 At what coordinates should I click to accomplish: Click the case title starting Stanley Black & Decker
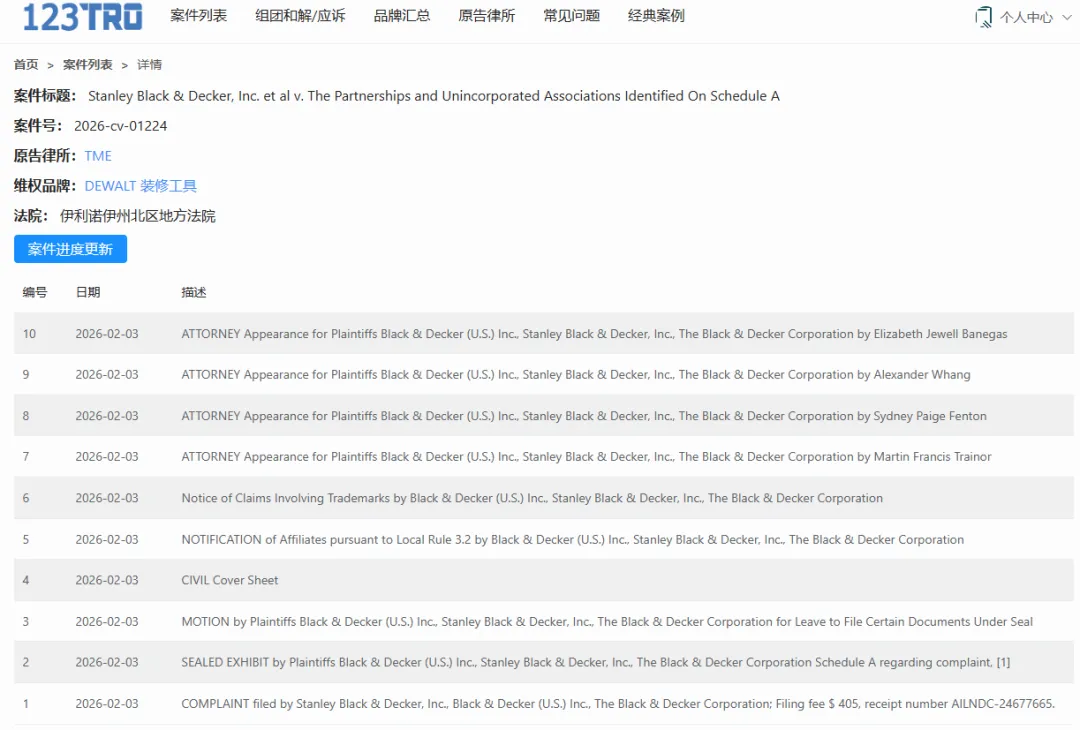[434, 96]
